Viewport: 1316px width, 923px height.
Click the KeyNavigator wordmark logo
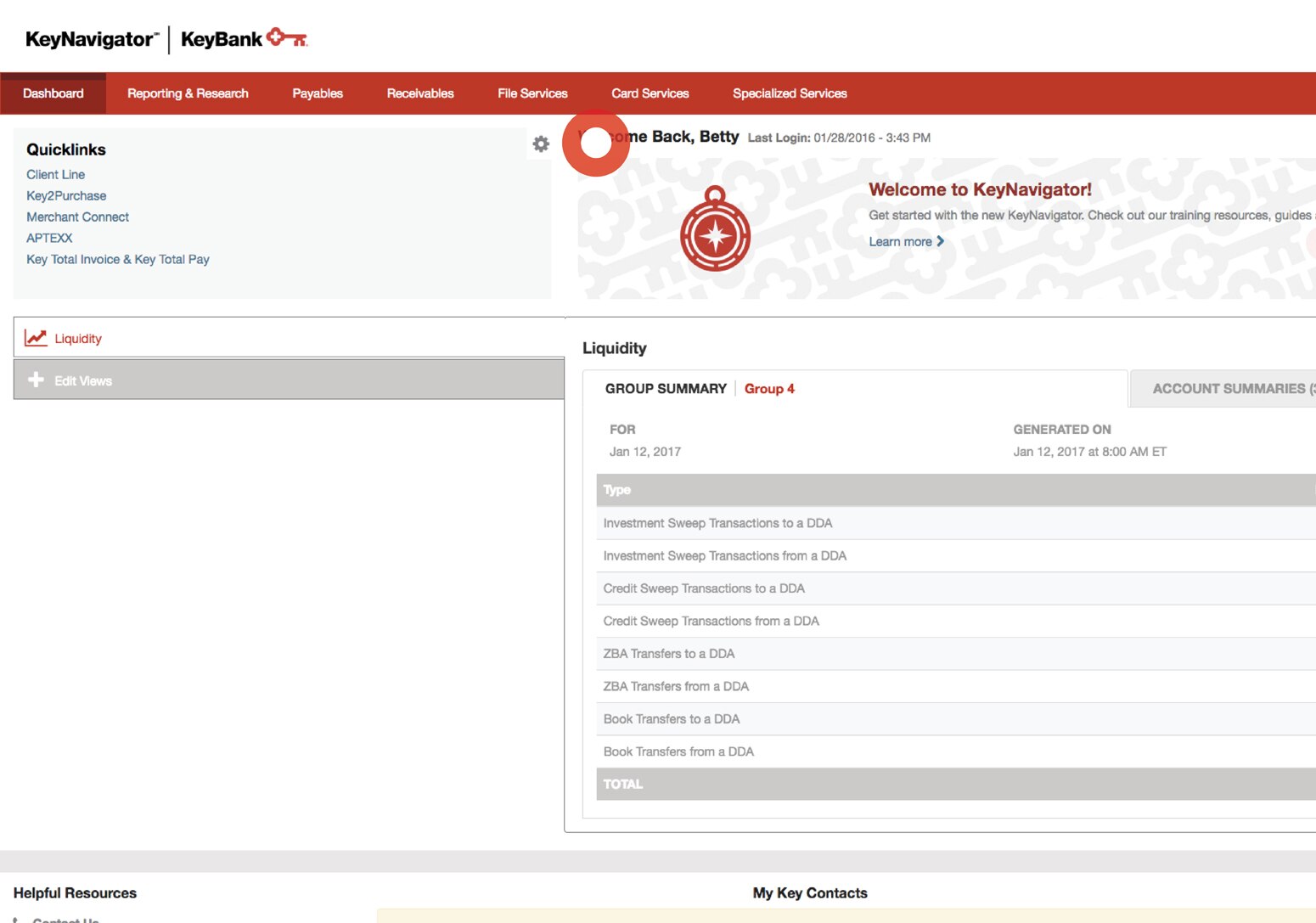point(87,37)
